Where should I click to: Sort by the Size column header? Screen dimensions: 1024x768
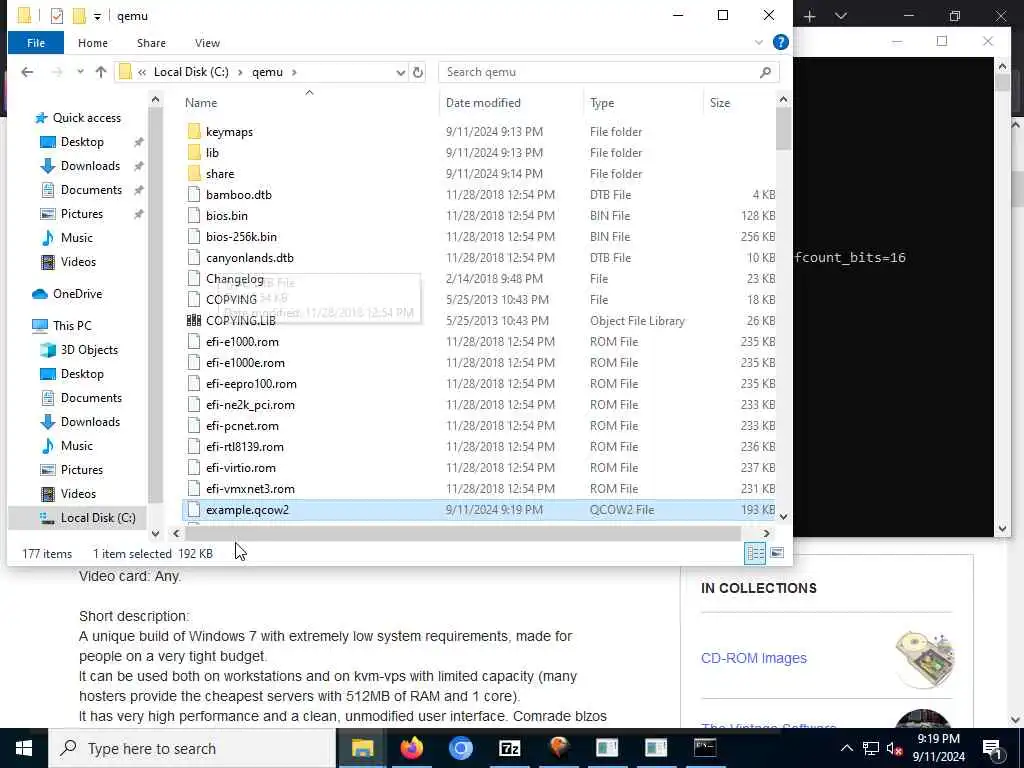(x=720, y=103)
